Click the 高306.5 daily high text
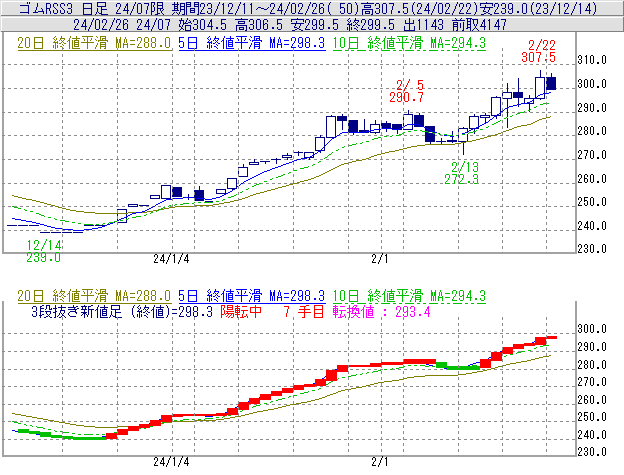The height and width of the screenshot is (475, 624). click(x=259, y=25)
